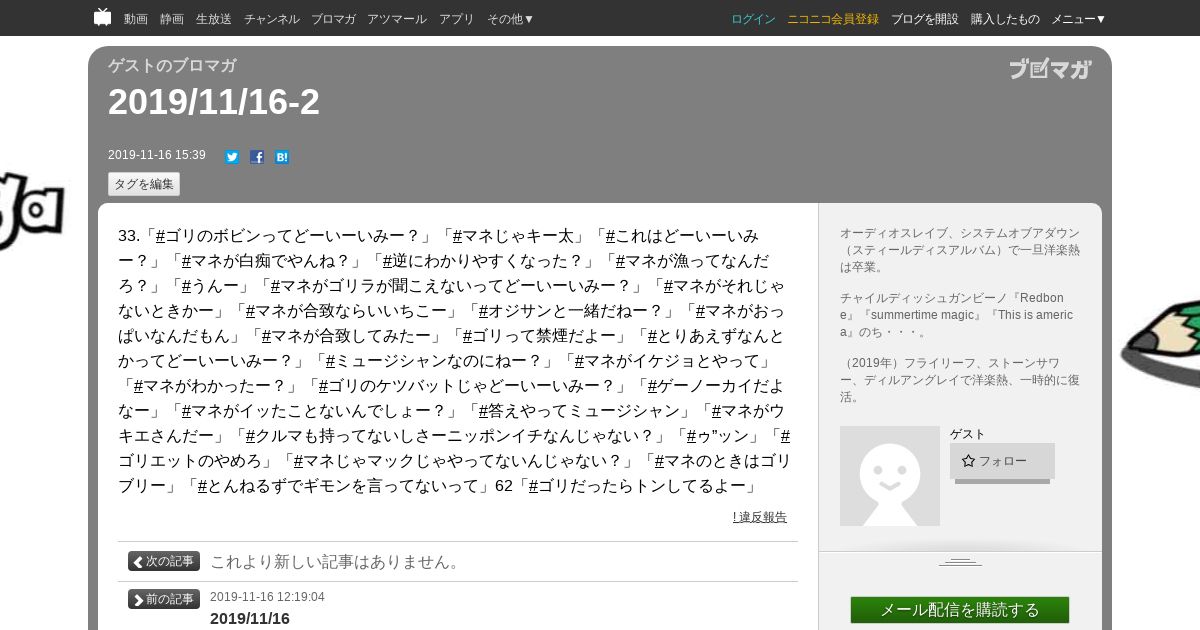The width and height of the screenshot is (1200, 630).
Task: Open ブロマガ in top navigation
Action: point(333,19)
